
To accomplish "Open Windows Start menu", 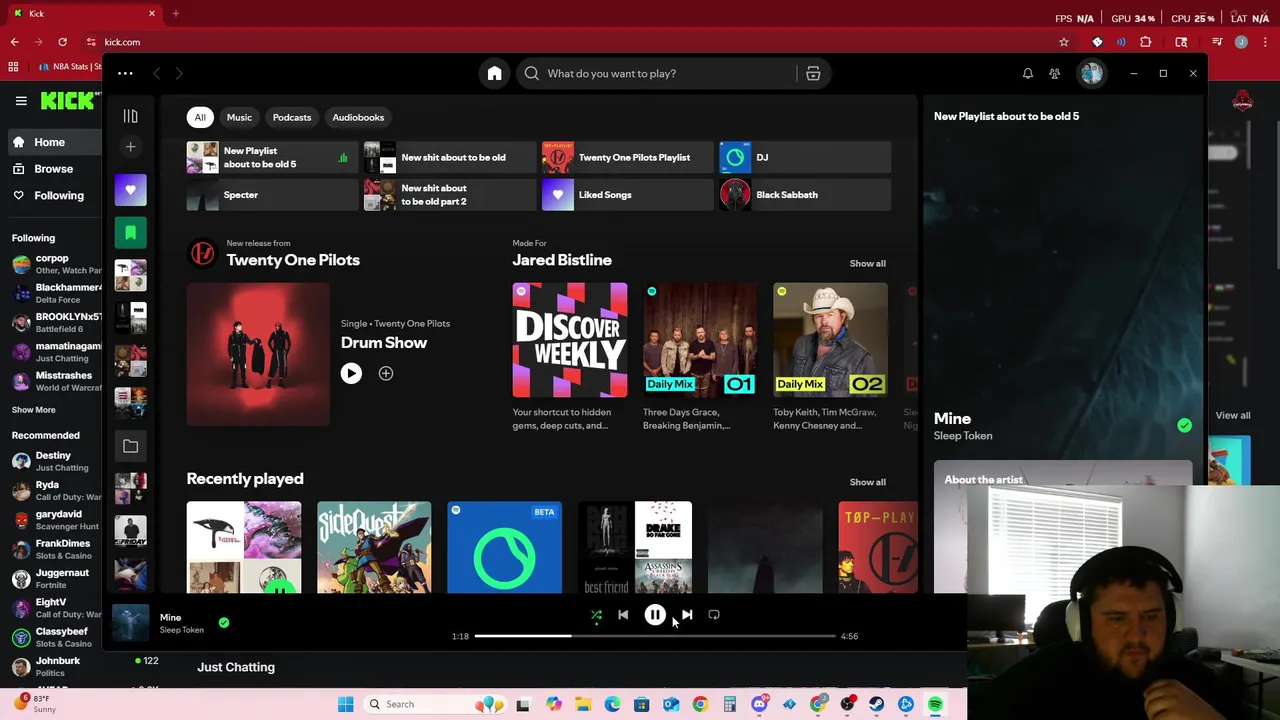I will click(x=345, y=704).
